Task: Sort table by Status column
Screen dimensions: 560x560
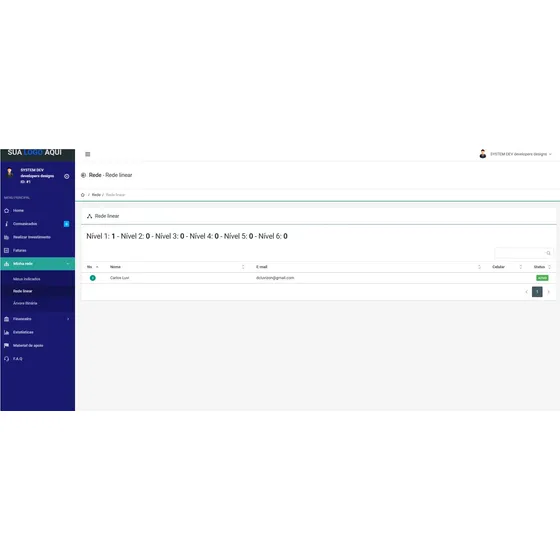Action: click(x=542, y=267)
